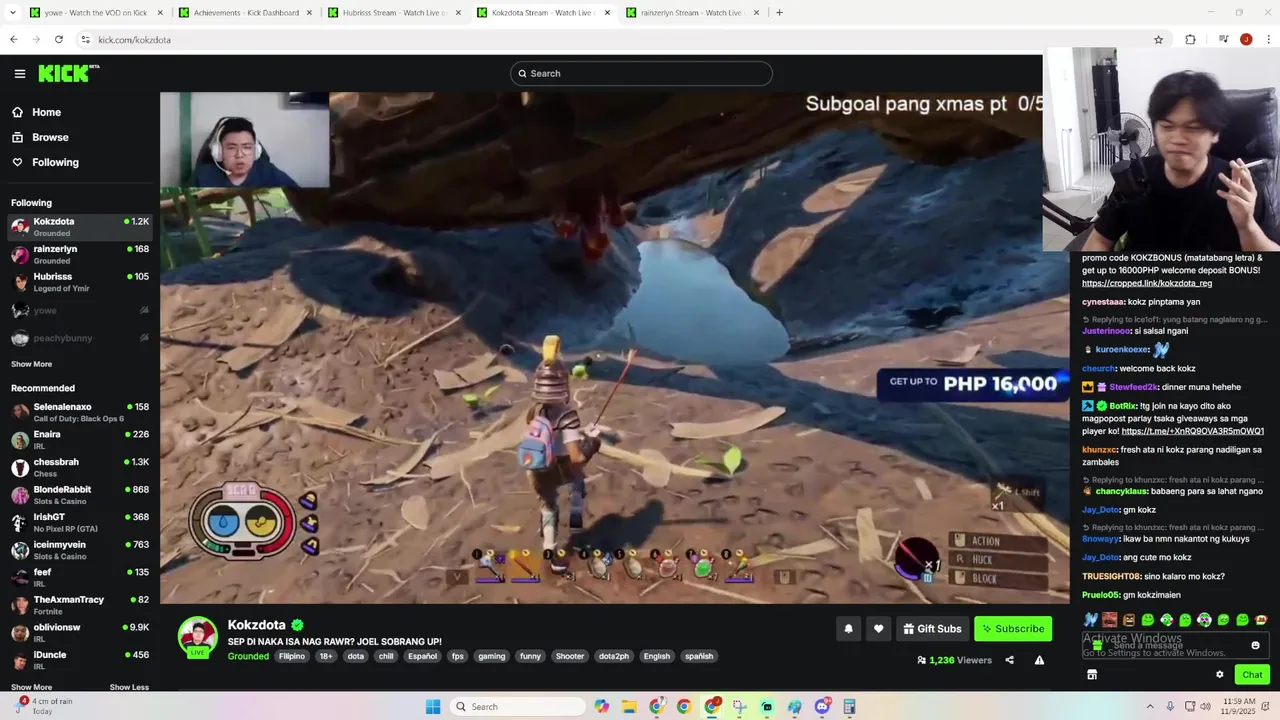Select the dota tag
This screenshot has width=1280, height=720.
click(356, 656)
